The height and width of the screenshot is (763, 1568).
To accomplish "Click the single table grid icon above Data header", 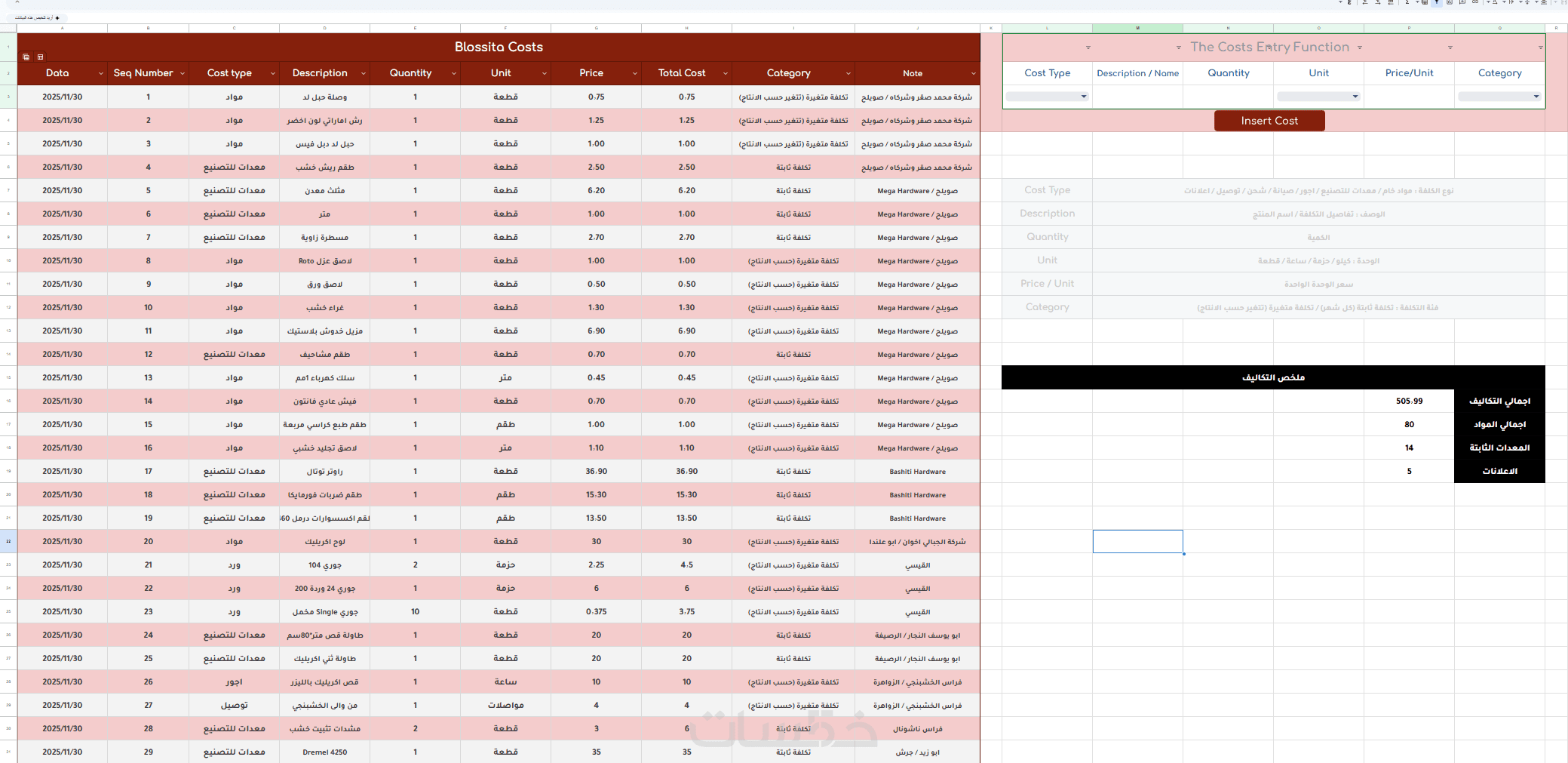I will point(41,57).
